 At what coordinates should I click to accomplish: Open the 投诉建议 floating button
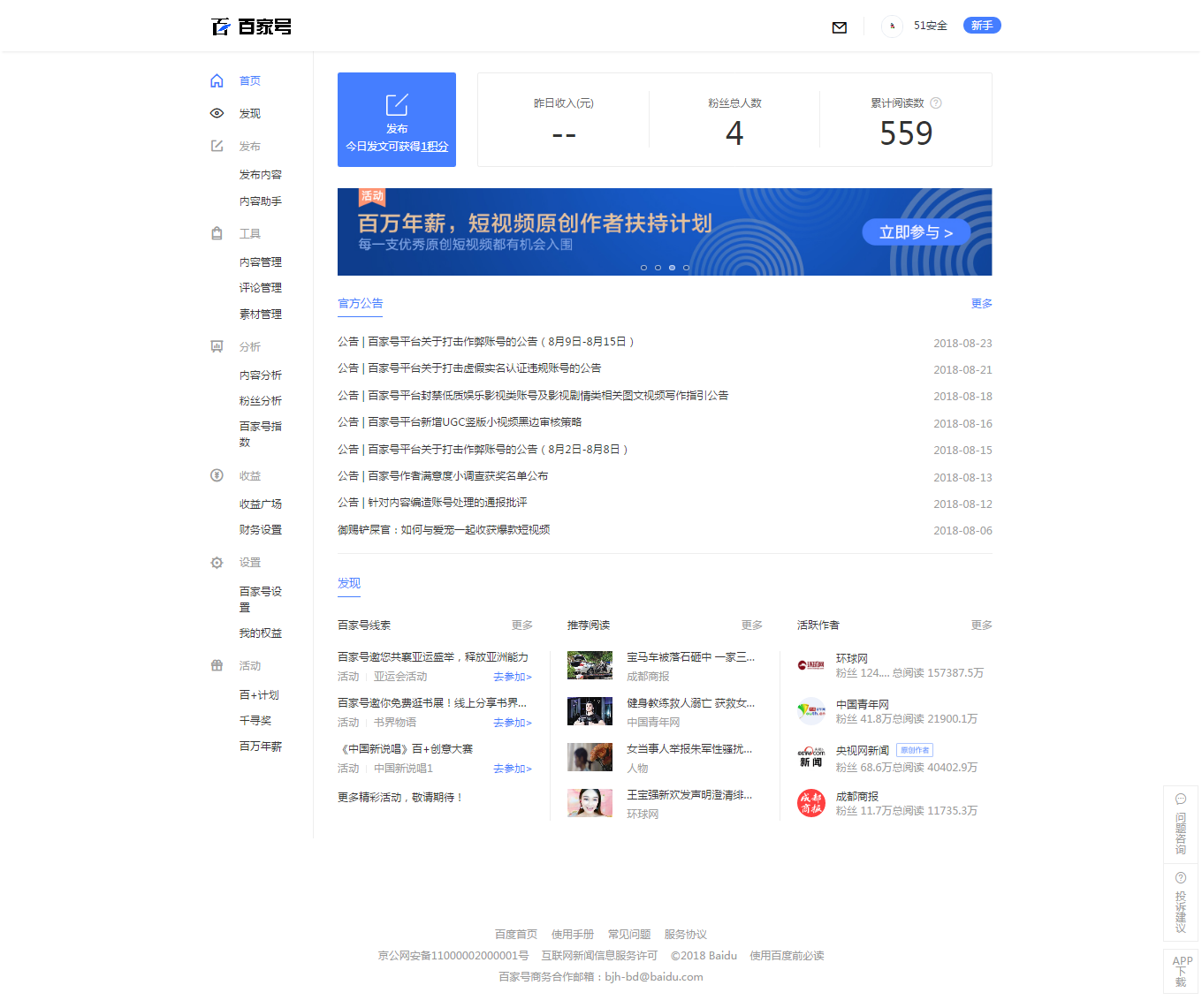tap(1181, 903)
